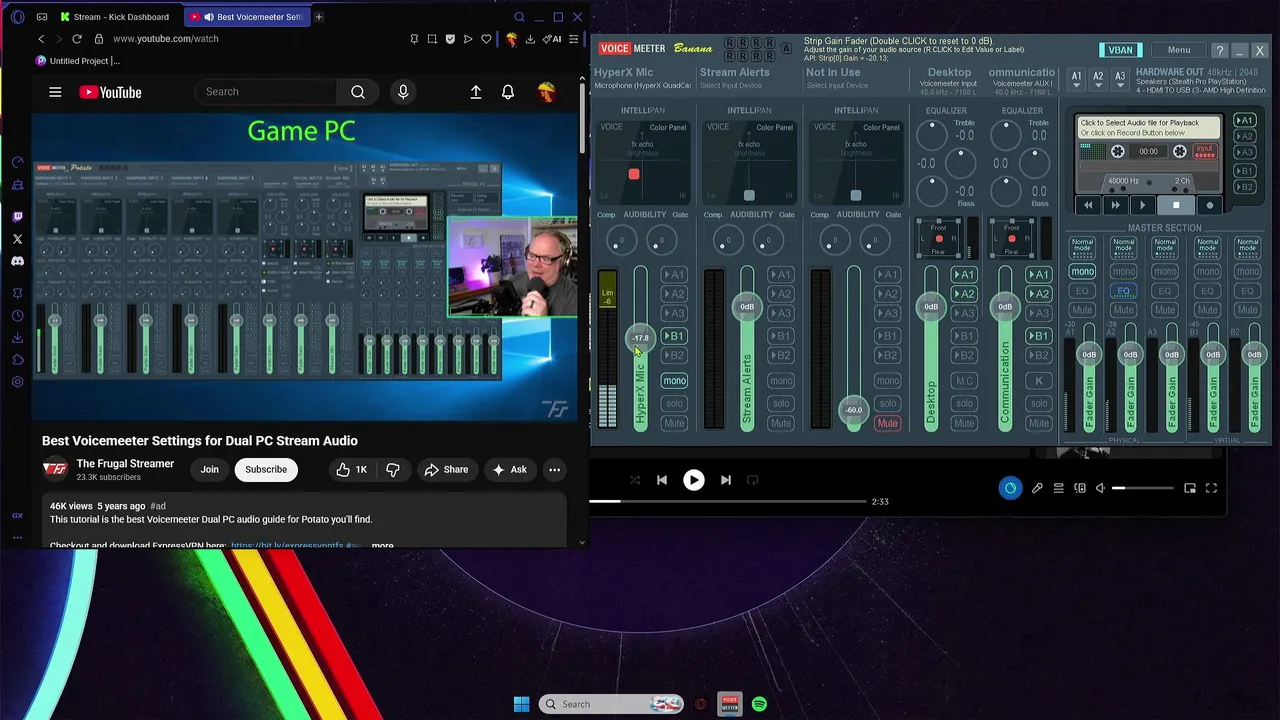The image size is (1280, 720).
Task: Switch to Stream - Kick Dashboard tab
Action: [115, 17]
